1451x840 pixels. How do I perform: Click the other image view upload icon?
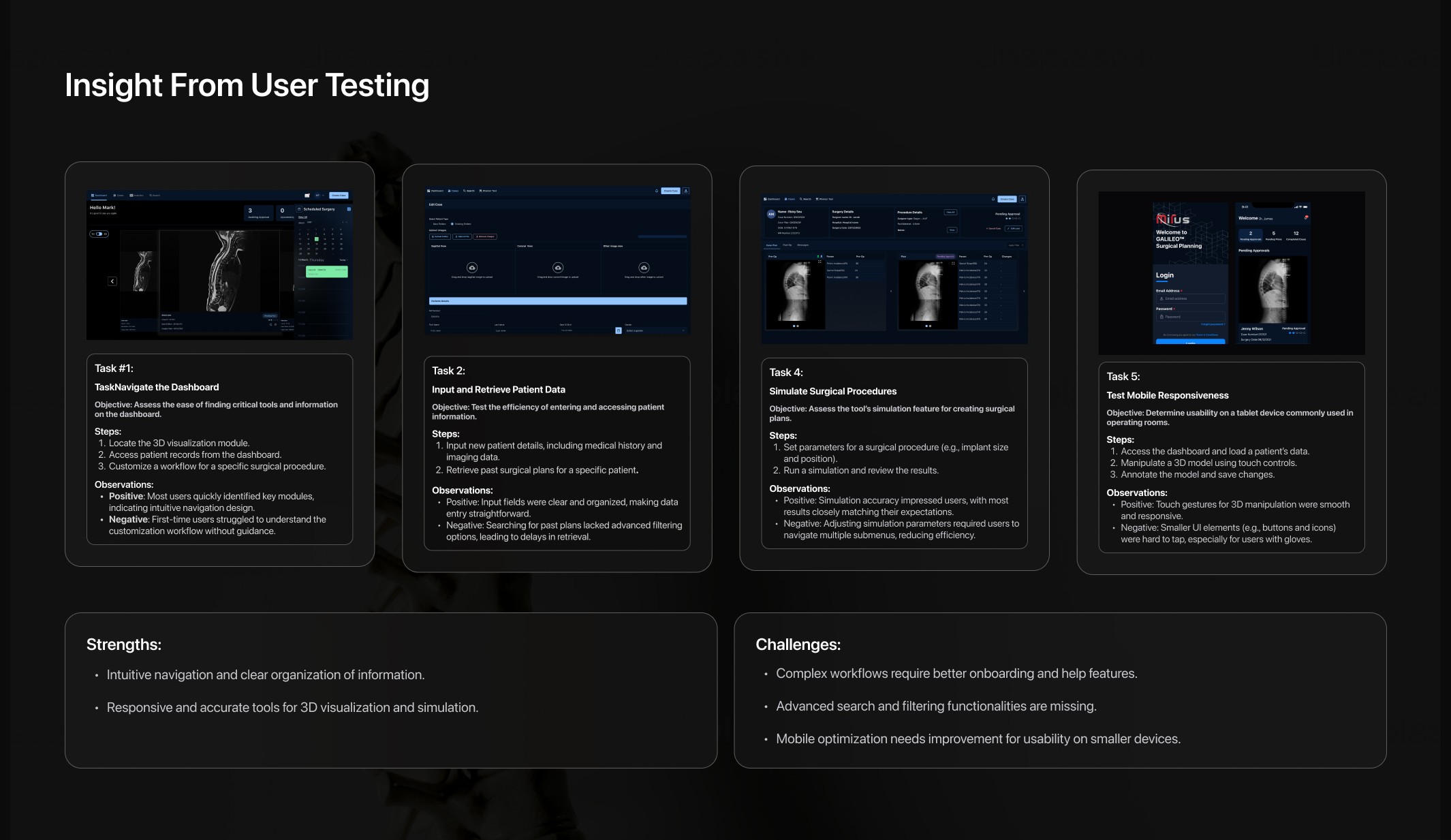point(644,268)
